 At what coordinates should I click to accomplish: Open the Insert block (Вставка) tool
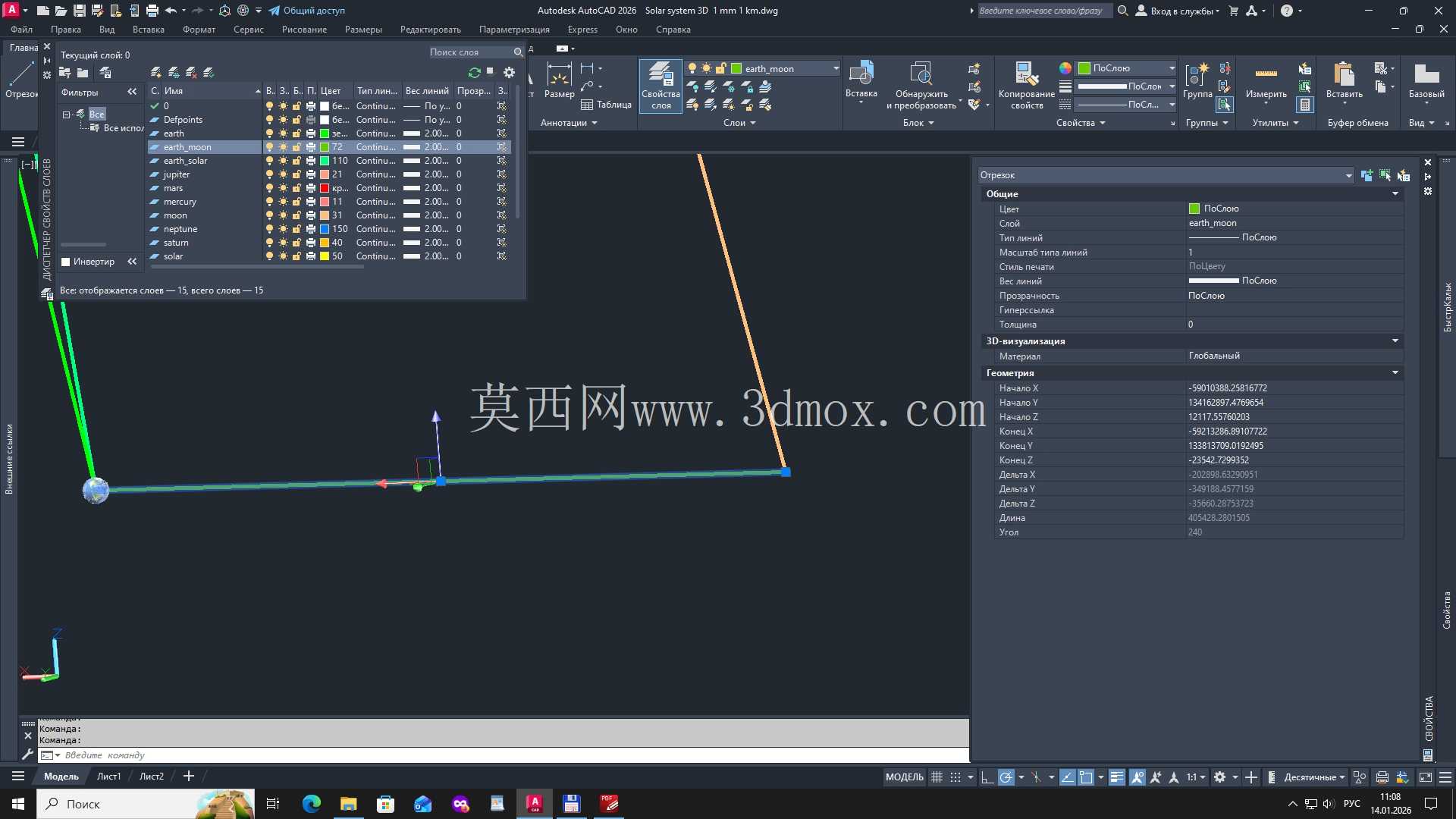click(861, 80)
